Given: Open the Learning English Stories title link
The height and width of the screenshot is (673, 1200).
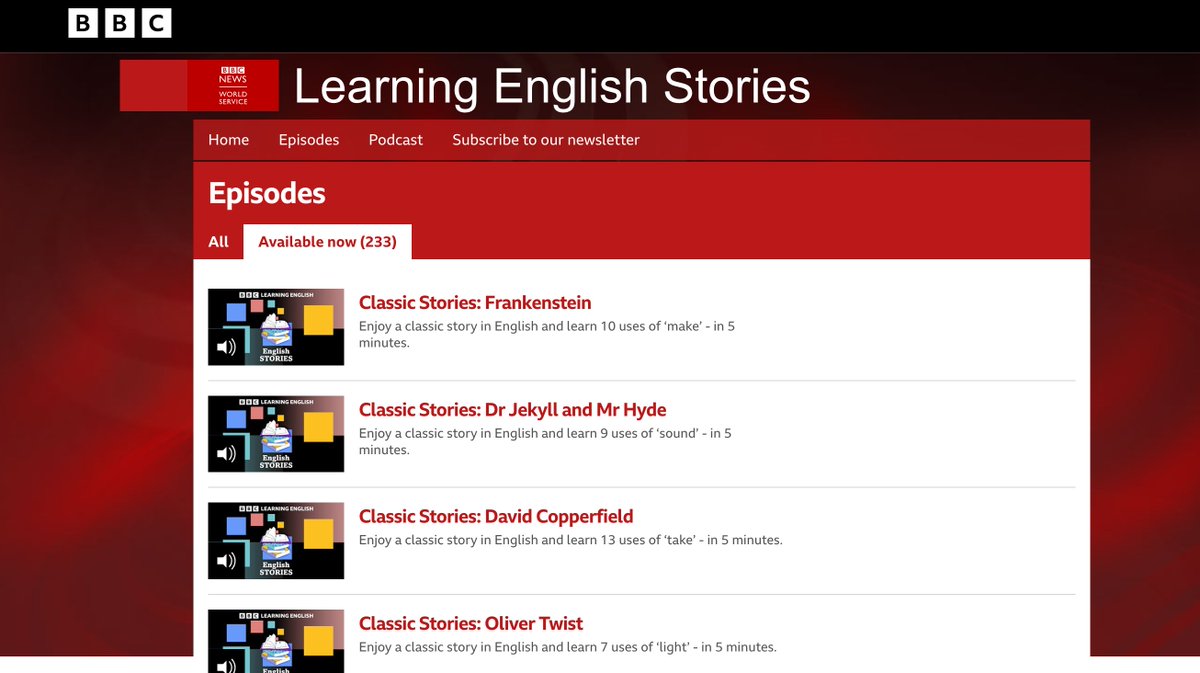Looking at the screenshot, I should 552,86.
